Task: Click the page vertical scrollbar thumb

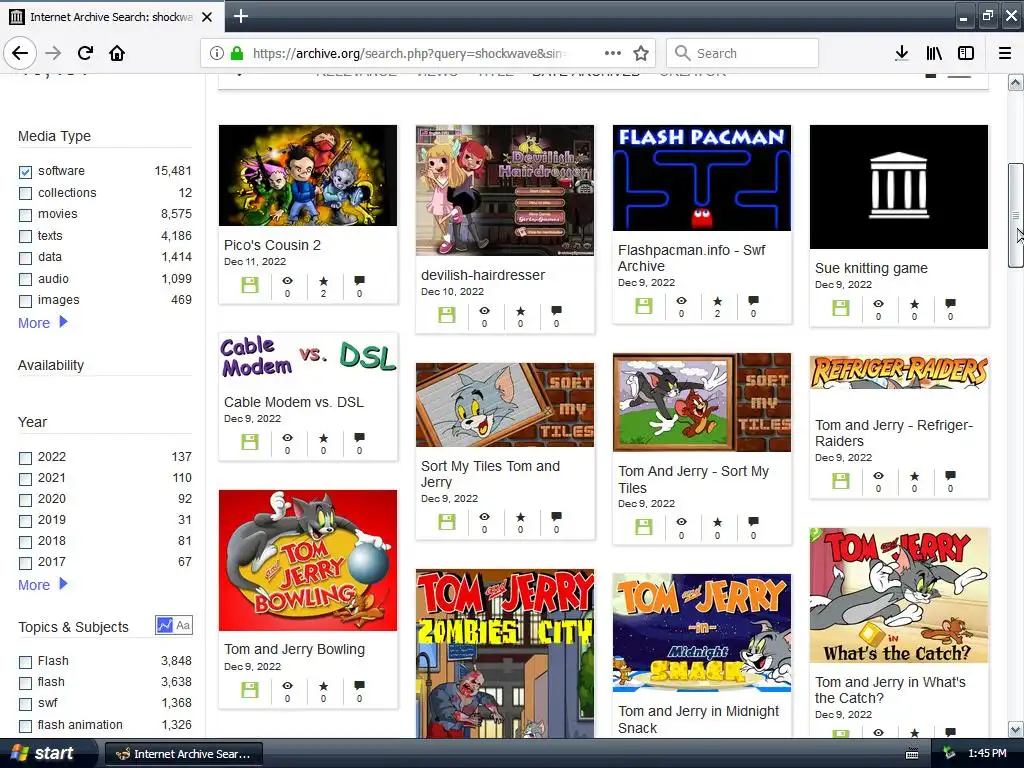Action: 1015,215
